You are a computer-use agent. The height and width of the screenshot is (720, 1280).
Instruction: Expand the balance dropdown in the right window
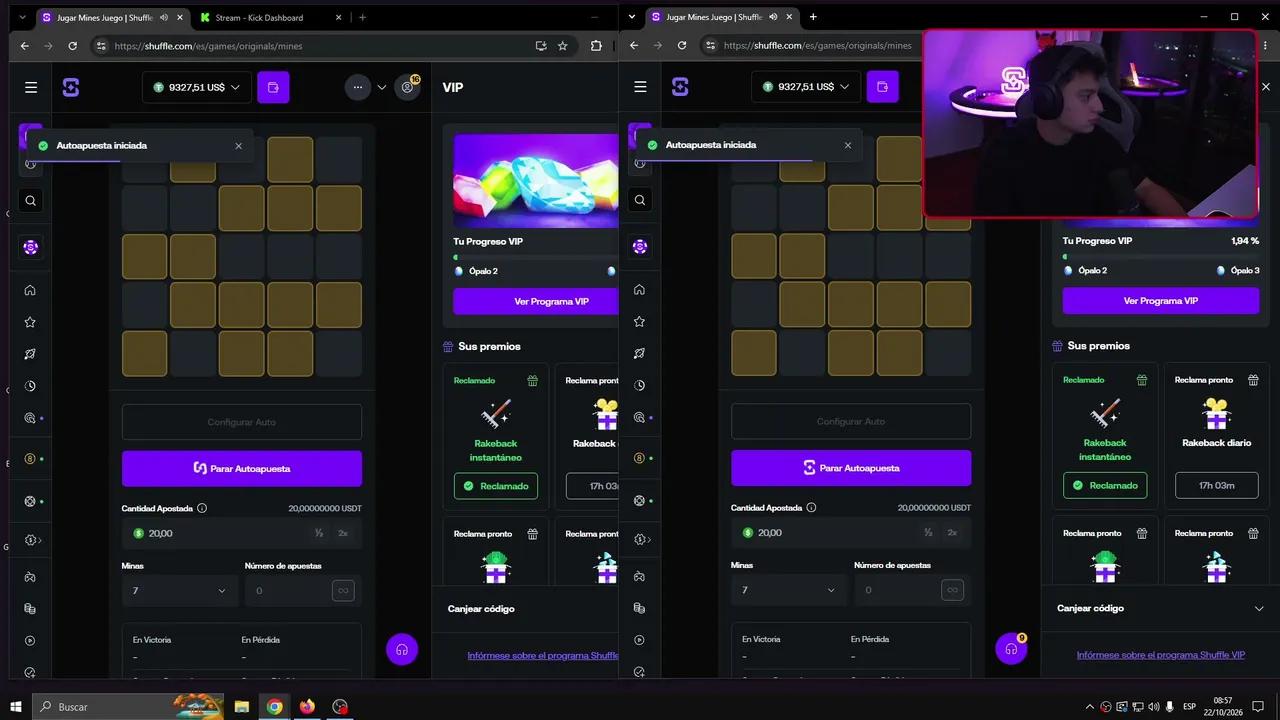(804, 87)
